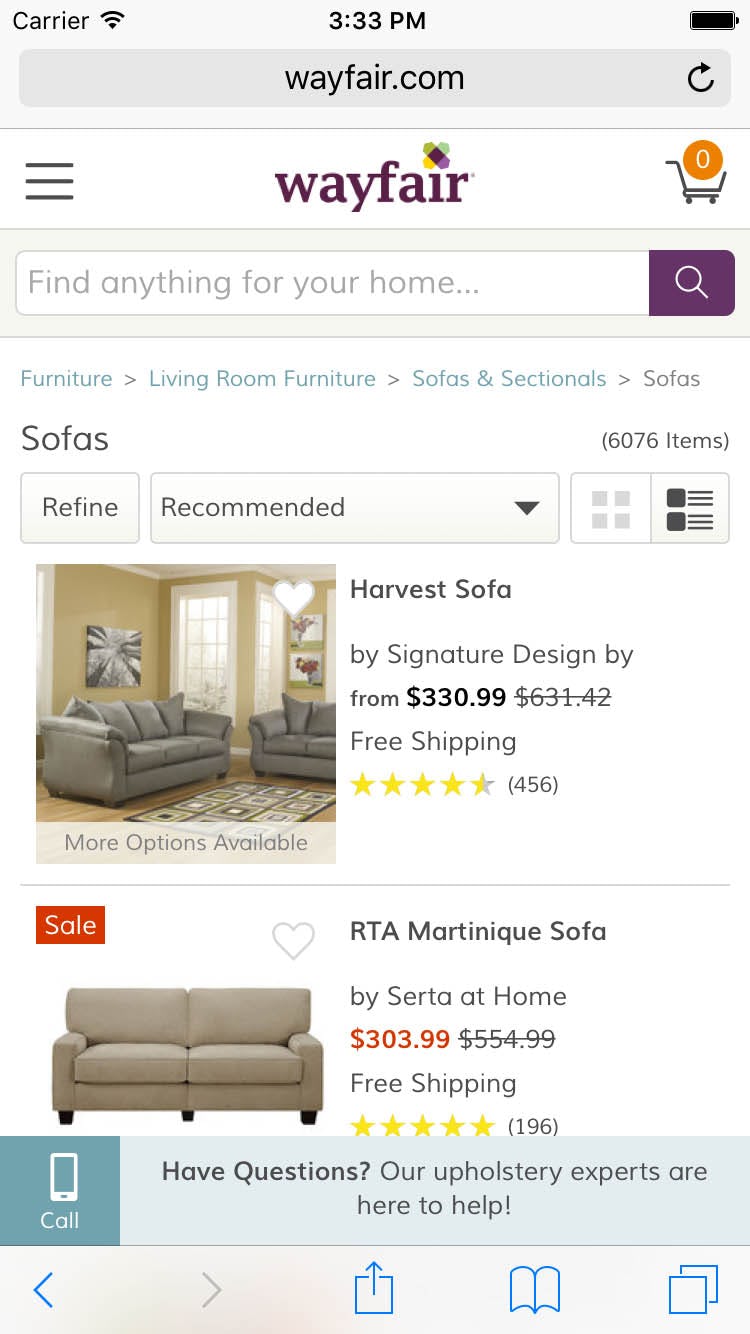Open the shopping cart

point(695,177)
